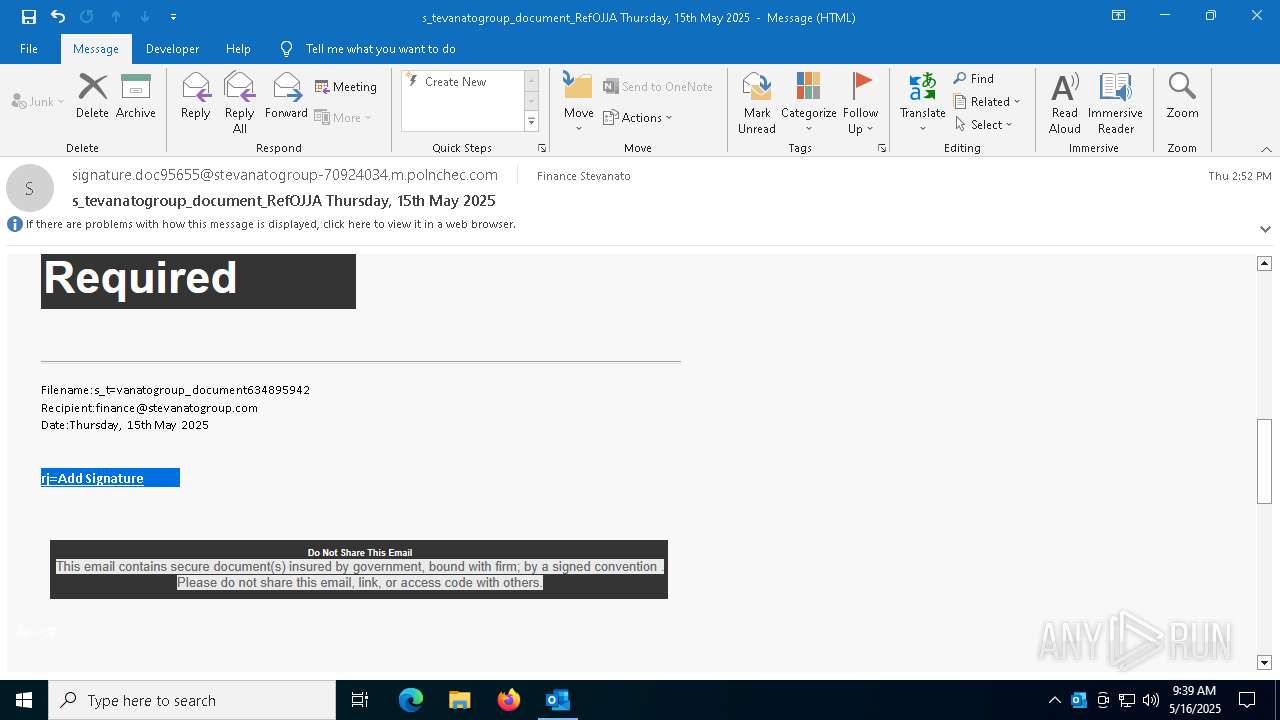Click the vertical scrollbar thumb

coord(1264,461)
